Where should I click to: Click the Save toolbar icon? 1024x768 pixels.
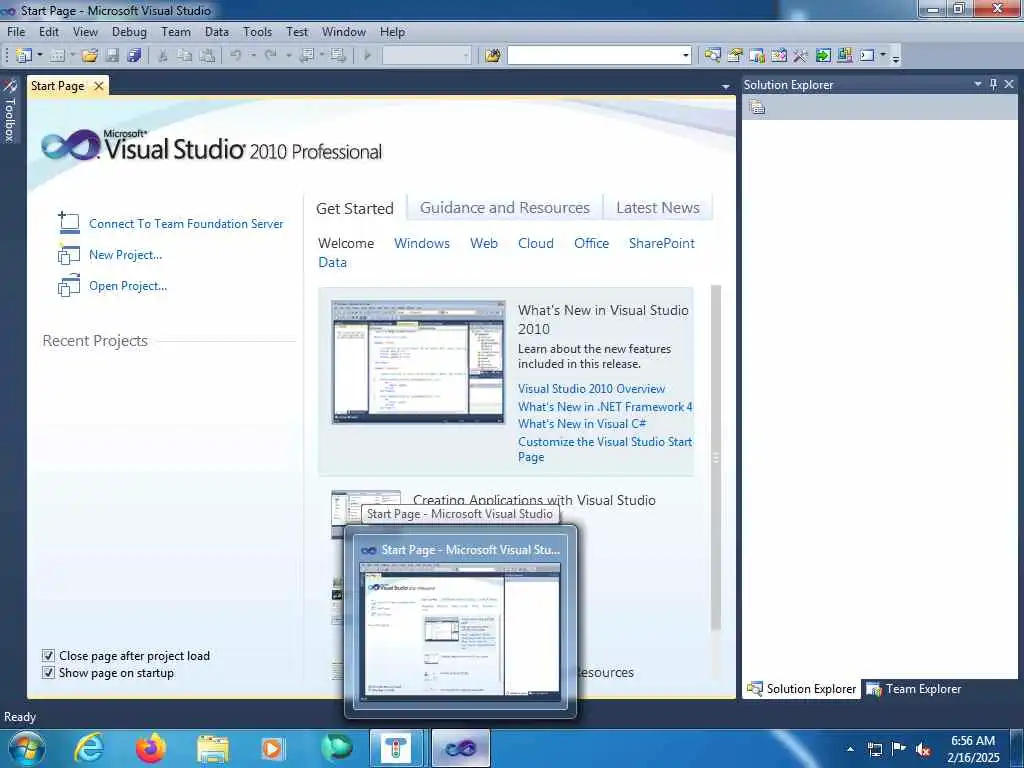click(x=112, y=56)
